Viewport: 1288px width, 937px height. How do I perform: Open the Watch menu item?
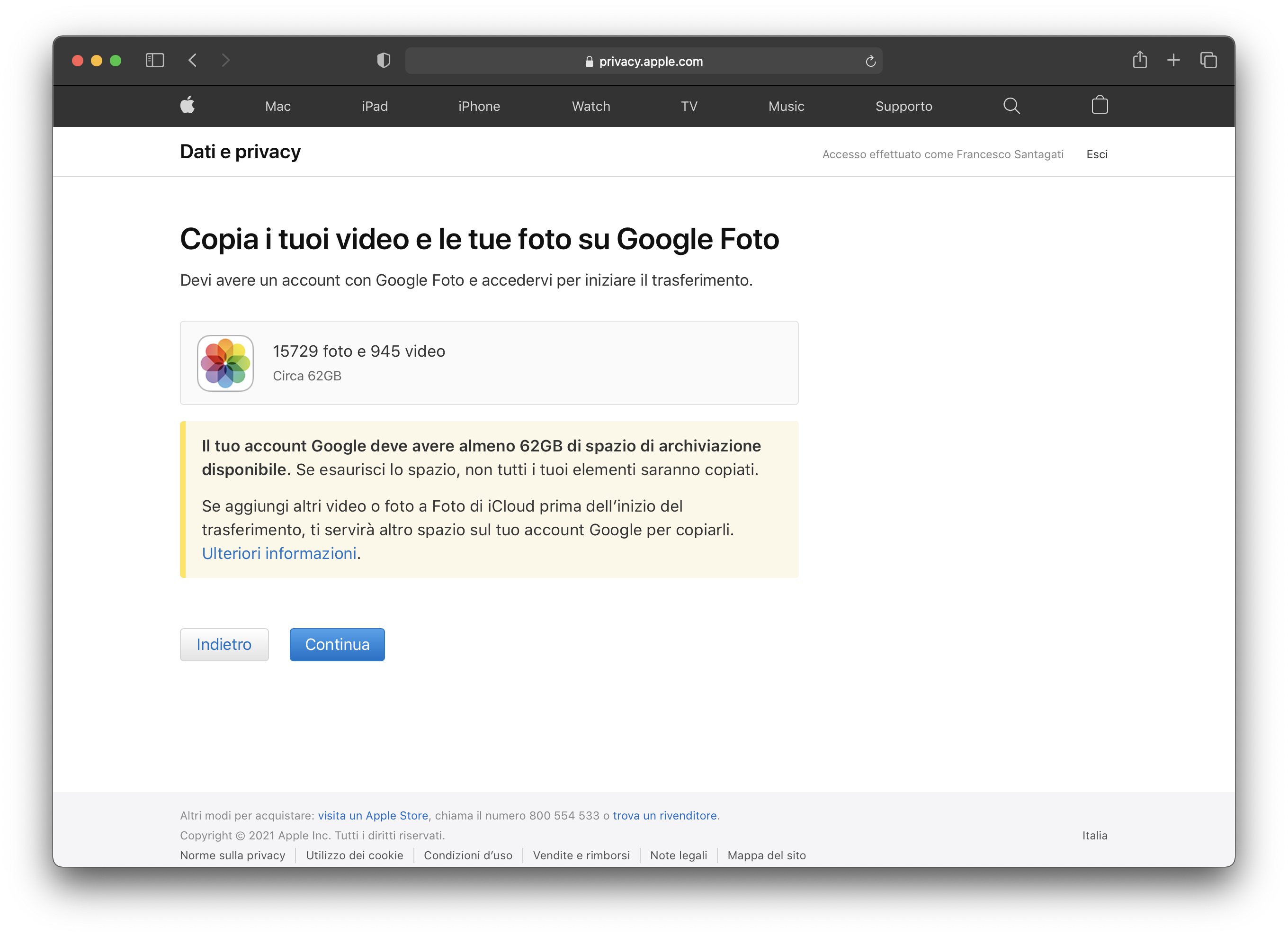coord(590,106)
